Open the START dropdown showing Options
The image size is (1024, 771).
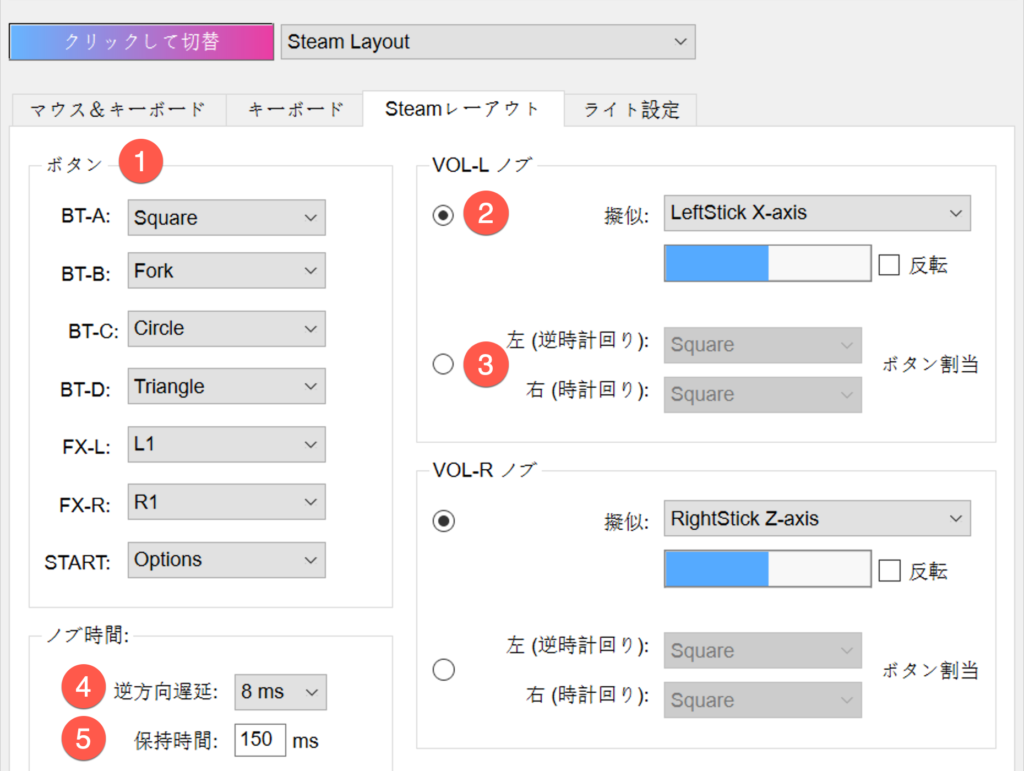pos(227,559)
